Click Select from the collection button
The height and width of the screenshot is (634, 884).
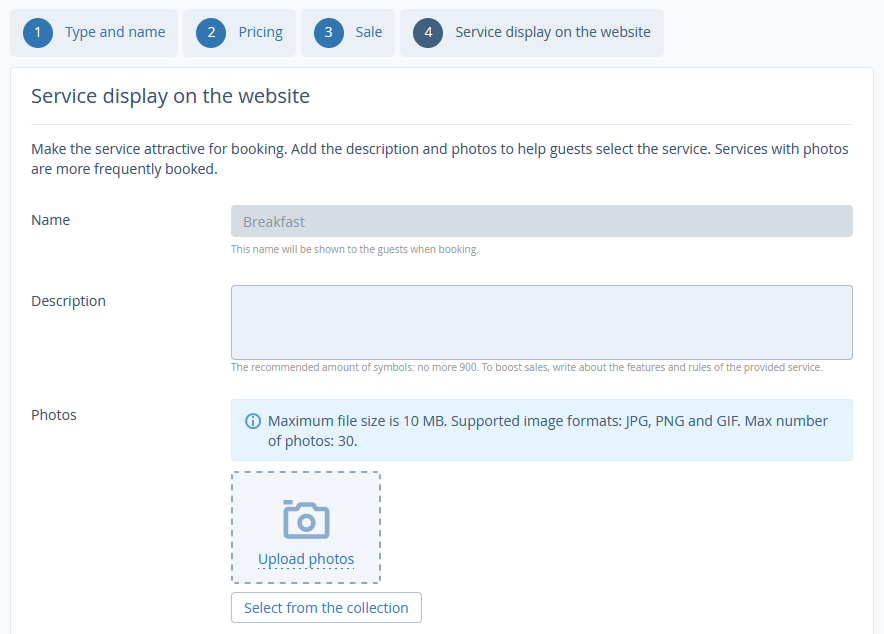click(326, 608)
